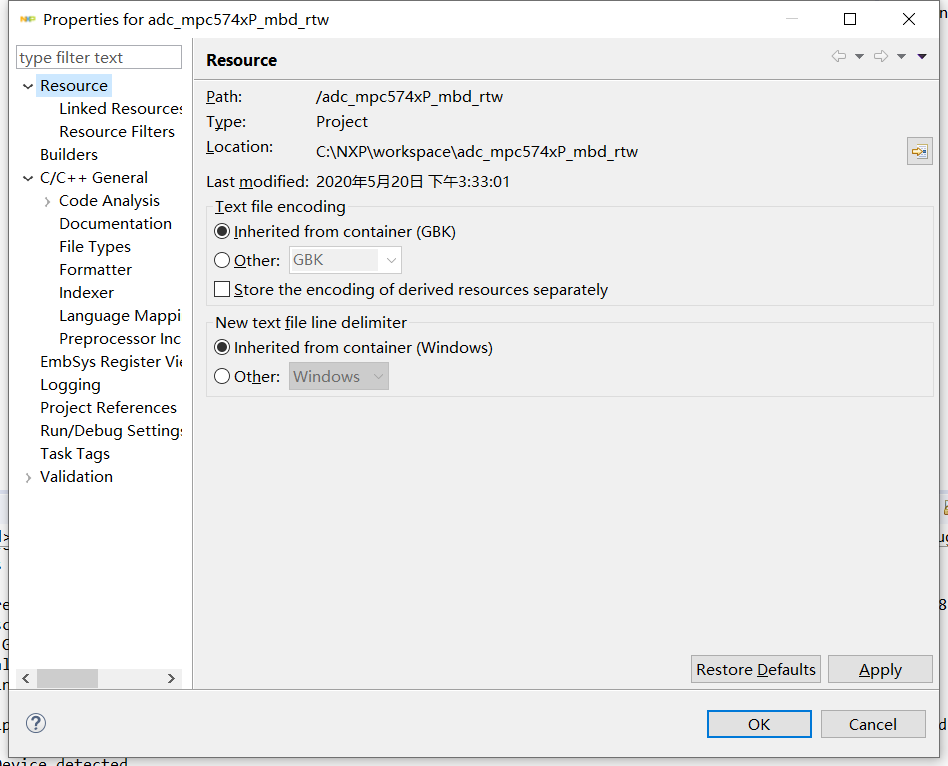Open EmbSys Register View page

point(111,362)
